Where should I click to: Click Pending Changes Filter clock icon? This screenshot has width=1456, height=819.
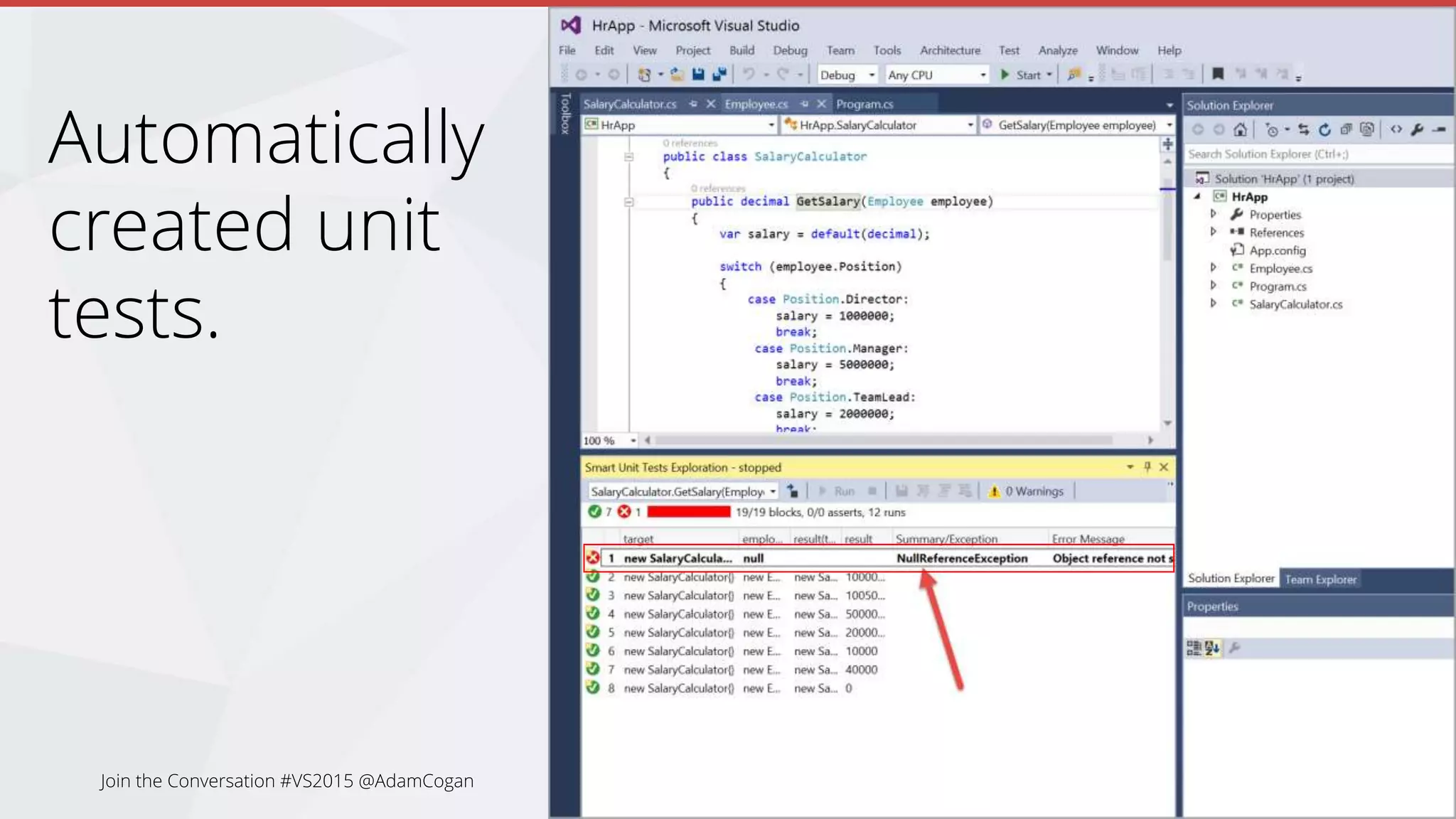pos(1273,129)
